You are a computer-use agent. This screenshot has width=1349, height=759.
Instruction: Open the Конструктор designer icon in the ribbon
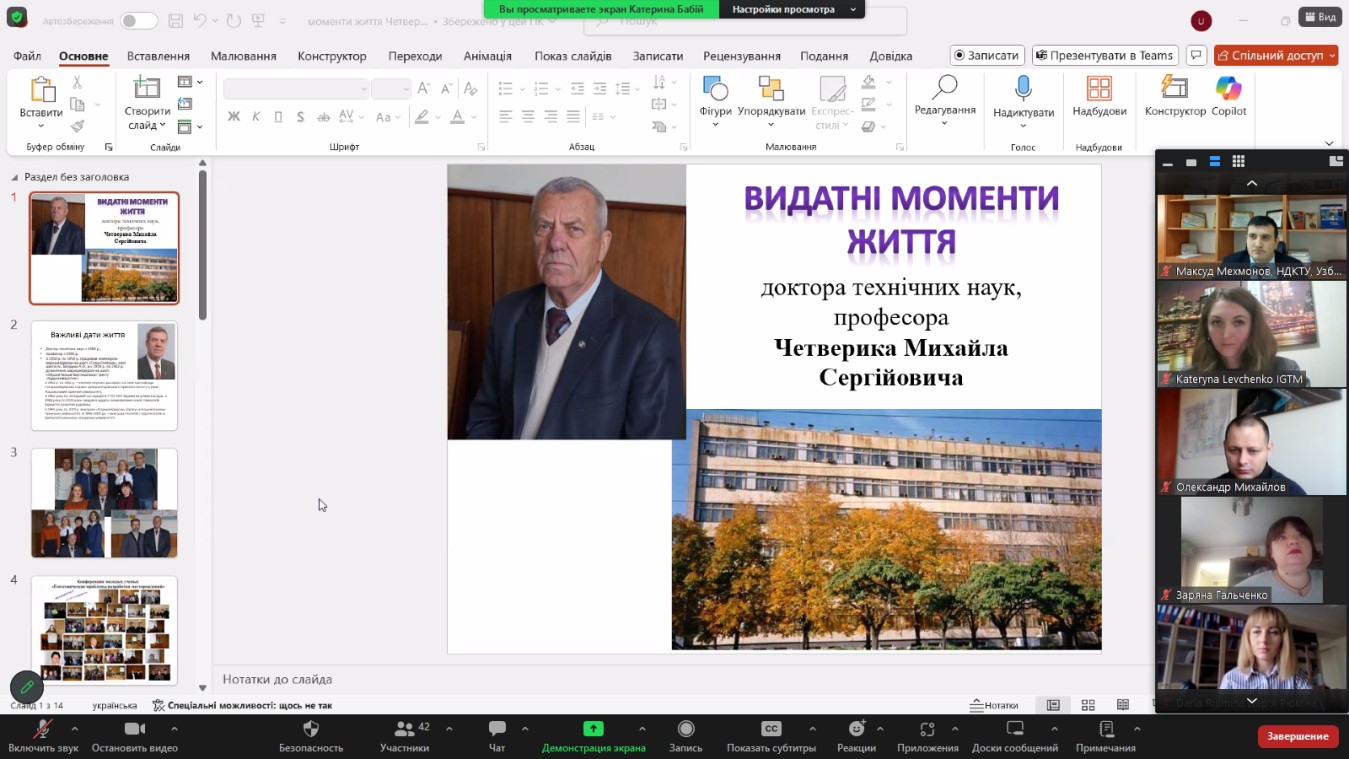click(x=1175, y=90)
